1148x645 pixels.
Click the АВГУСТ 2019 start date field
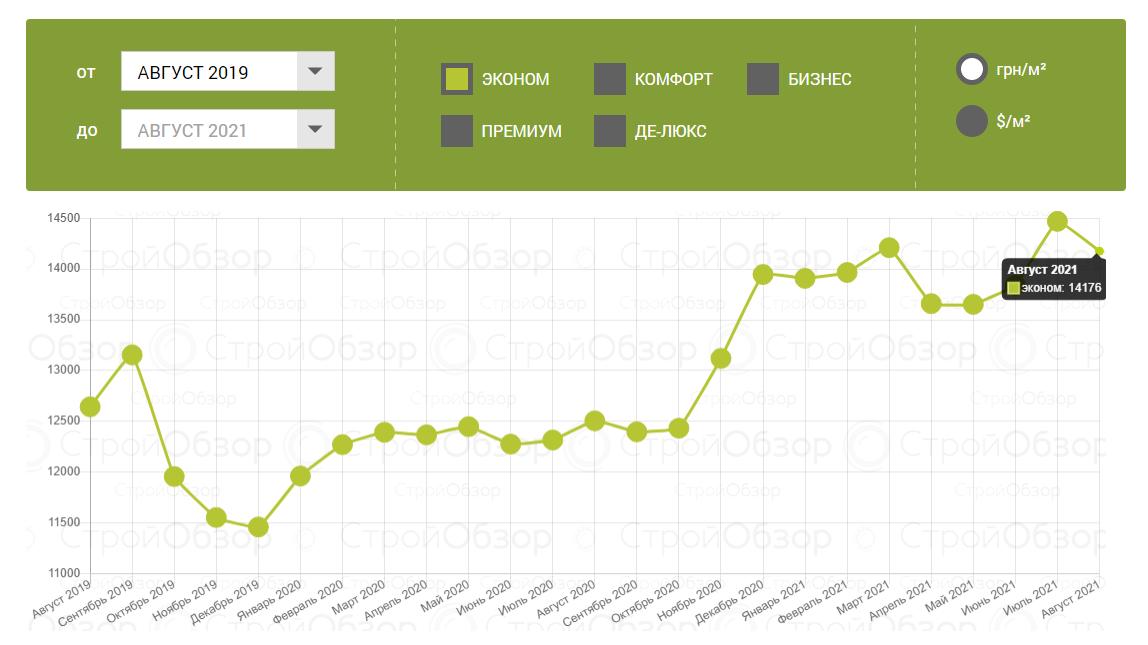coord(210,72)
